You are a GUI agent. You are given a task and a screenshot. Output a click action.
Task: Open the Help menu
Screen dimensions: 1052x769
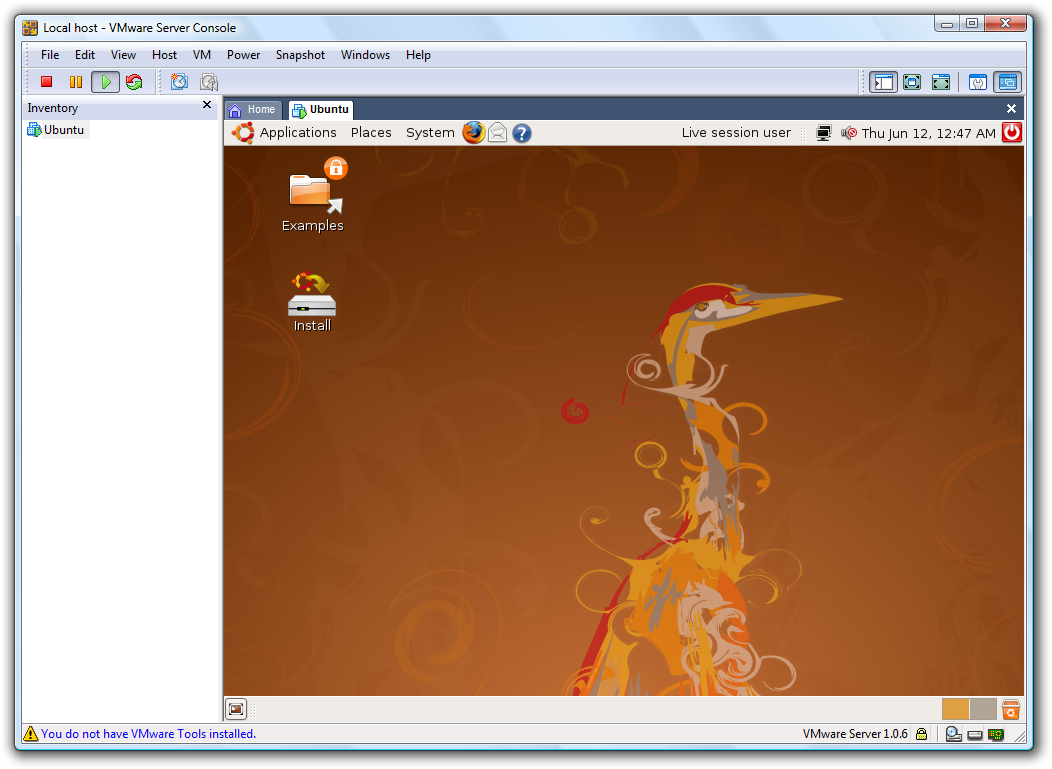[x=418, y=55]
